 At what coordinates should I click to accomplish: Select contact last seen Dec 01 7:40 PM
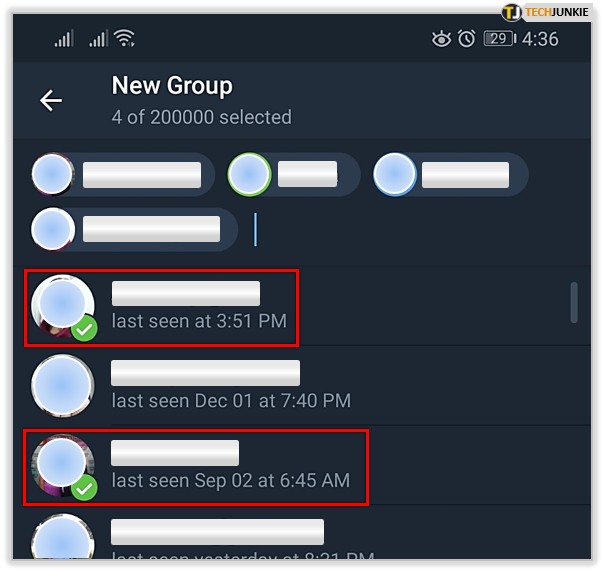point(302,386)
